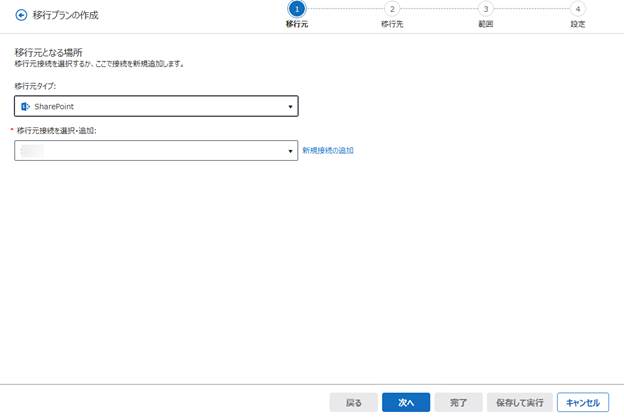Image resolution: width=624 pixels, height=420 pixels.
Task: Click the 戻る button
Action: pyautogui.click(x=353, y=402)
